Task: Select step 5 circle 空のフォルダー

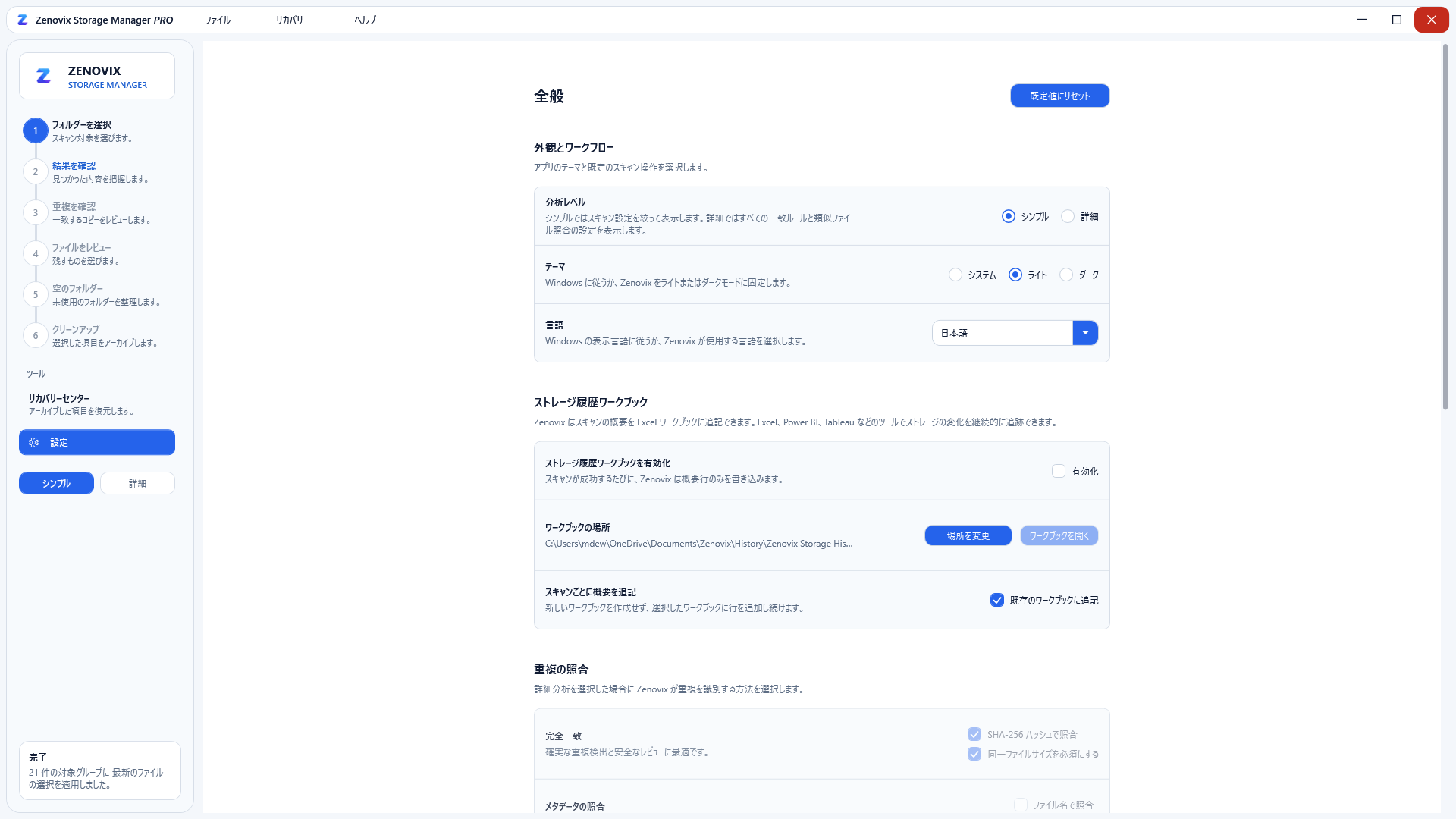Action: click(x=36, y=295)
